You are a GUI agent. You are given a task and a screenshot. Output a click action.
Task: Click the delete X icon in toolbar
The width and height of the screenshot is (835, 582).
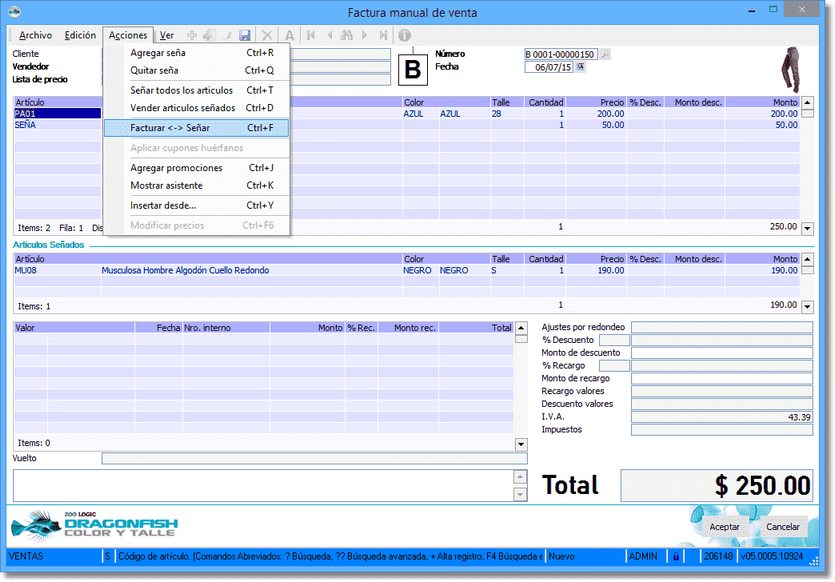267,35
